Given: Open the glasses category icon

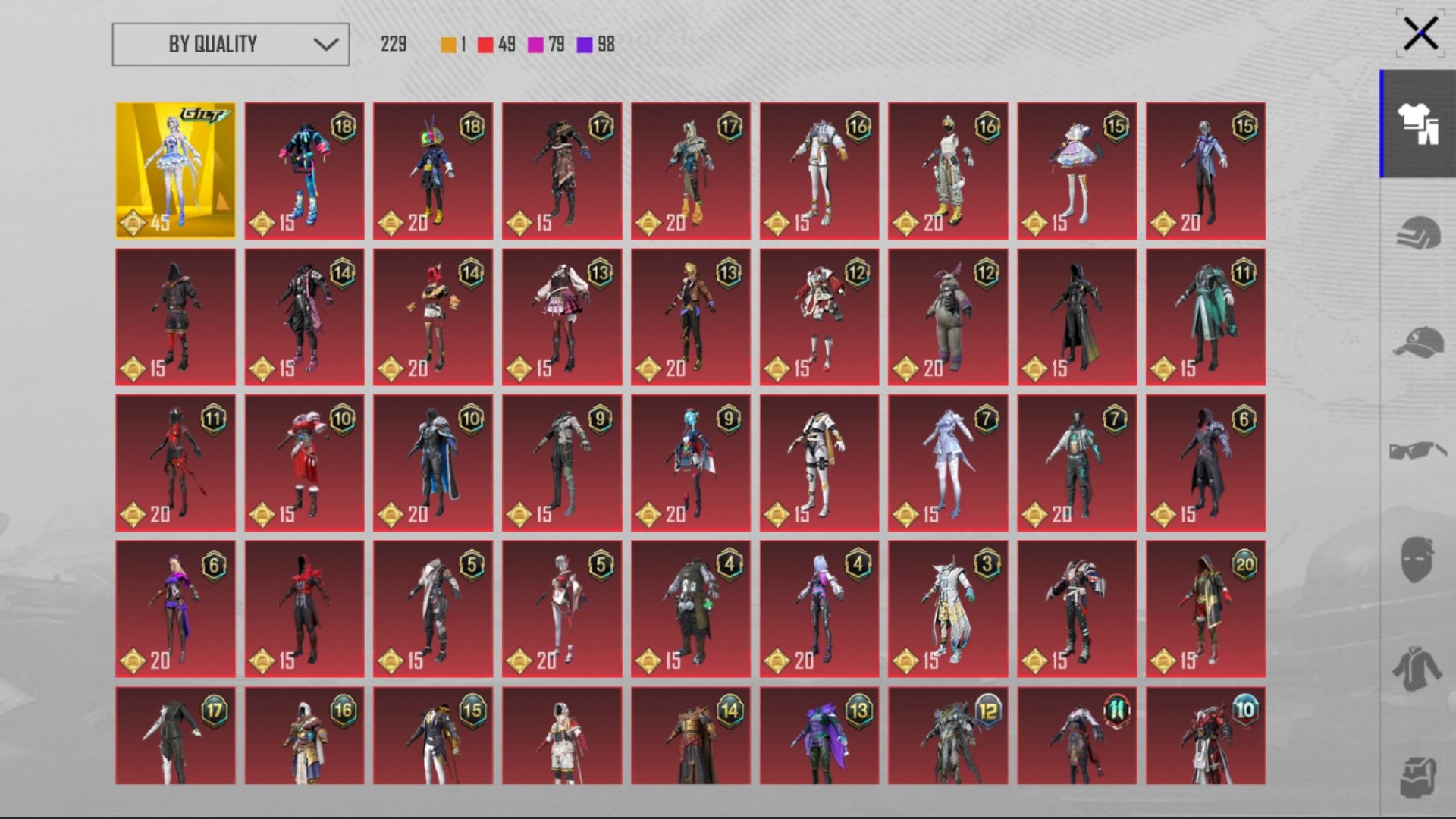Looking at the screenshot, I should tap(1417, 450).
